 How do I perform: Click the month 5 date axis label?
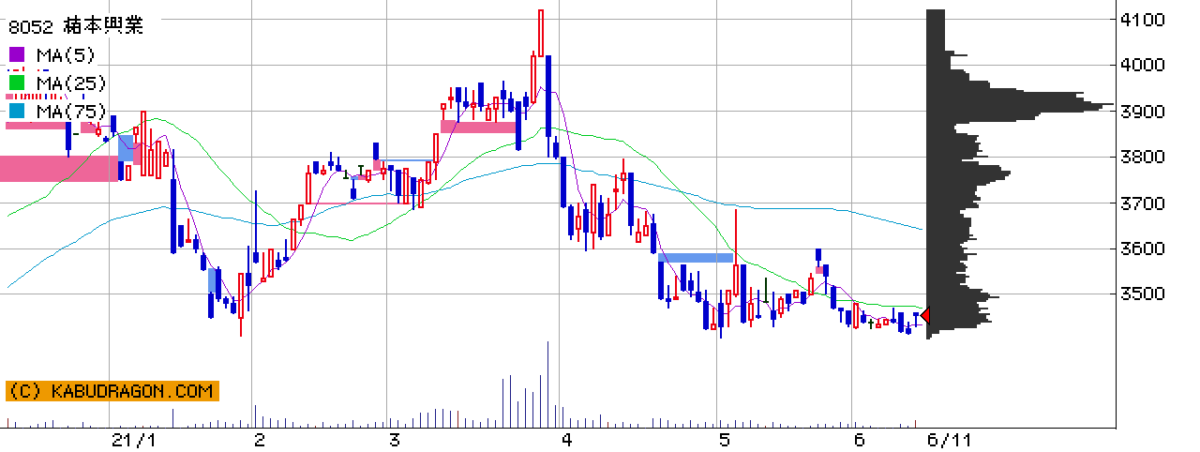click(x=723, y=440)
